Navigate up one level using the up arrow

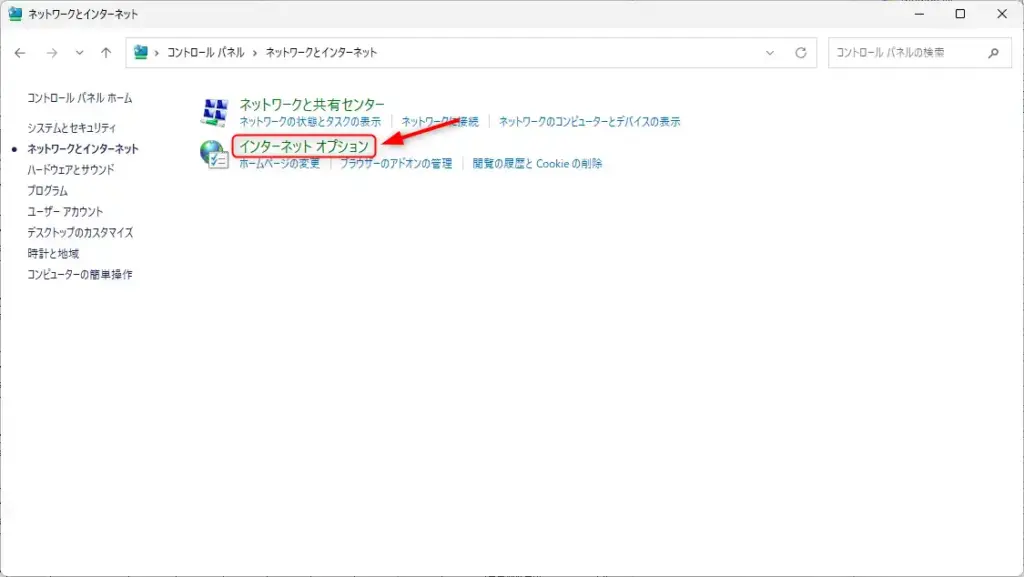pyautogui.click(x=104, y=53)
